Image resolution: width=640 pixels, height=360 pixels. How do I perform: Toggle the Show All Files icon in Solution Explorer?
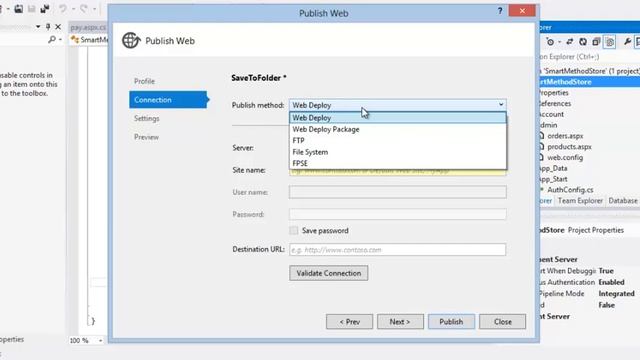[610, 42]
